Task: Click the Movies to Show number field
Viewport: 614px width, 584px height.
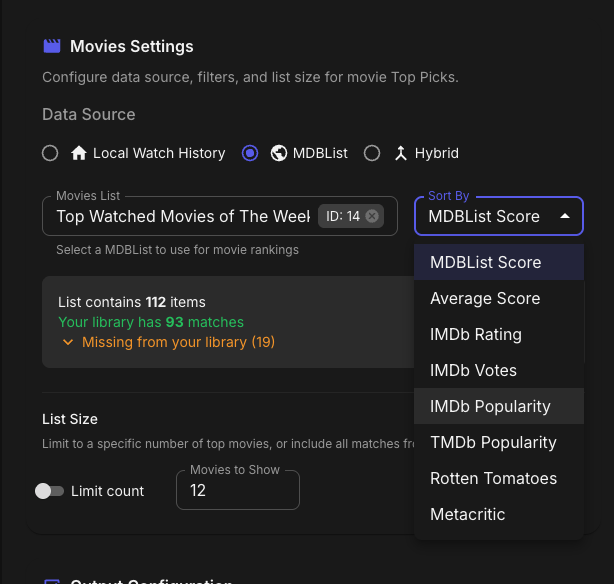Action: tap(237, 491)
